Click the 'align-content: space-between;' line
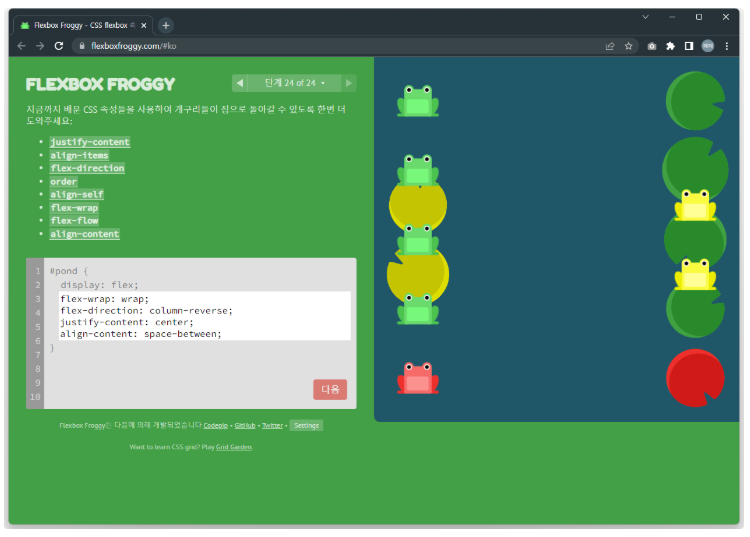Image resolution: width=750 pixels, height=537 pixels. coord(141,334)
